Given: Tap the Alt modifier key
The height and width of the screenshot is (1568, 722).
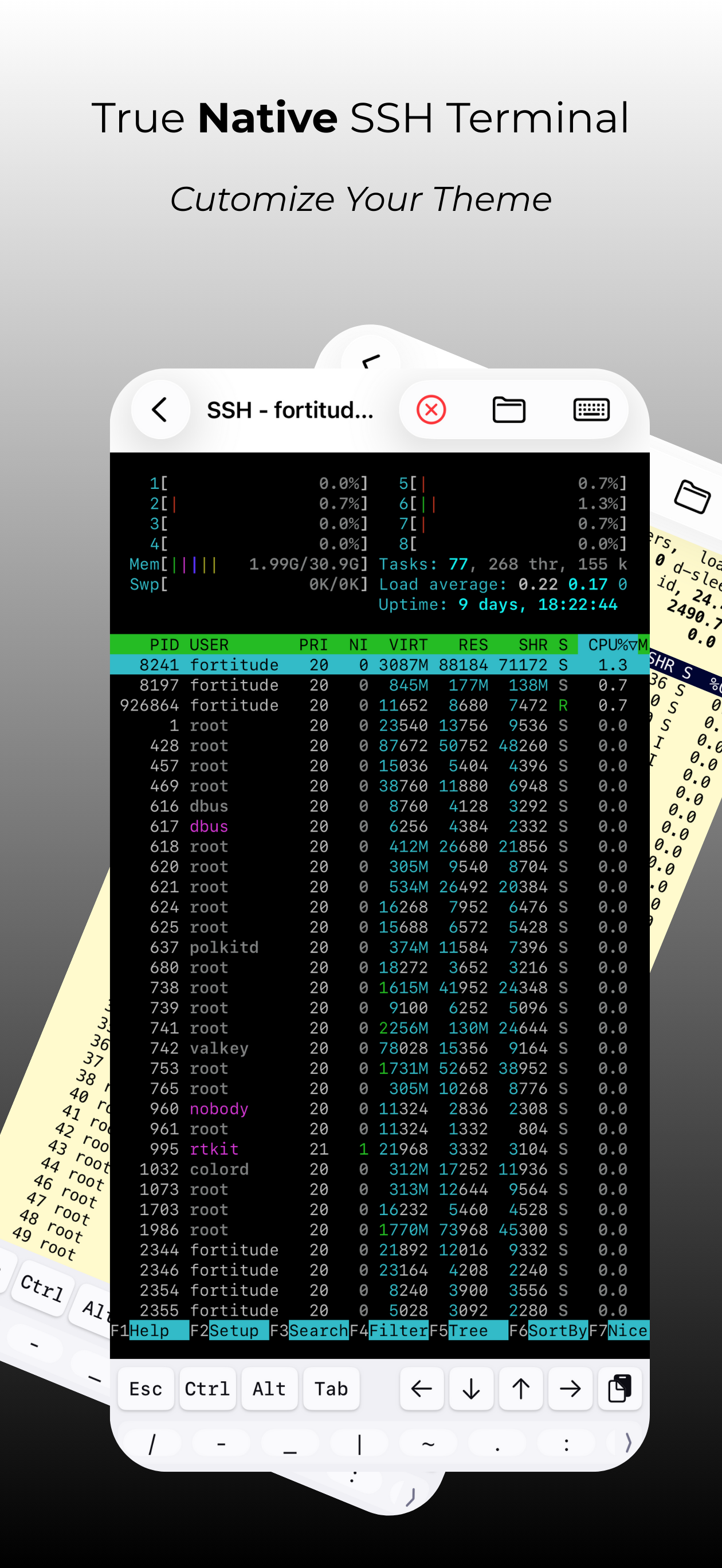Looking at the screenshot, I should coord(269,1389).
